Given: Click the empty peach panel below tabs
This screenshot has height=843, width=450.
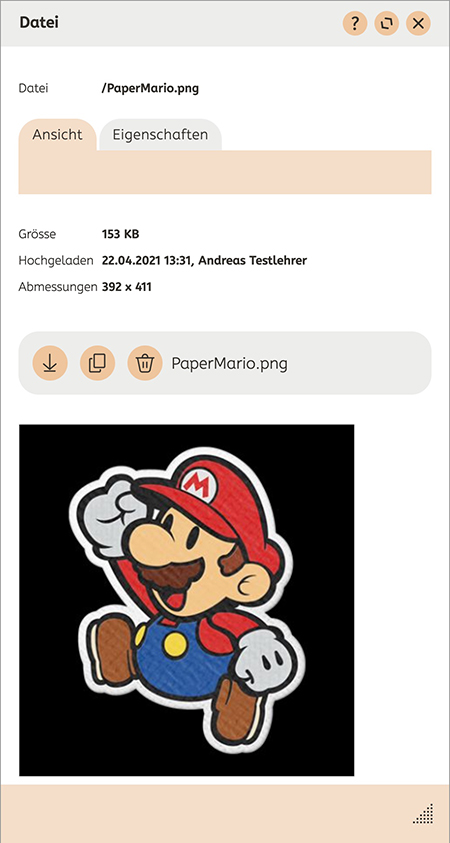Looking at the screenshot, I should click(225, 172).
